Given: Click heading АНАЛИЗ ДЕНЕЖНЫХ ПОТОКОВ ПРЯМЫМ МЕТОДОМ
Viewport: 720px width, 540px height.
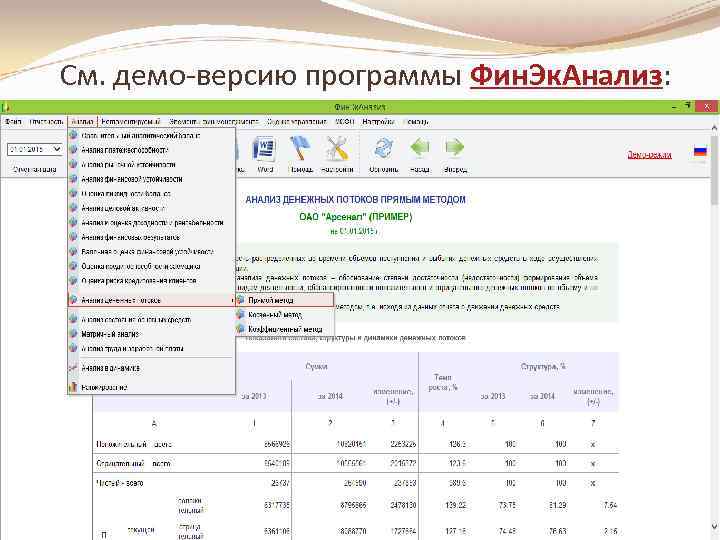Looking at the screenshot, I should coord(355,200).
